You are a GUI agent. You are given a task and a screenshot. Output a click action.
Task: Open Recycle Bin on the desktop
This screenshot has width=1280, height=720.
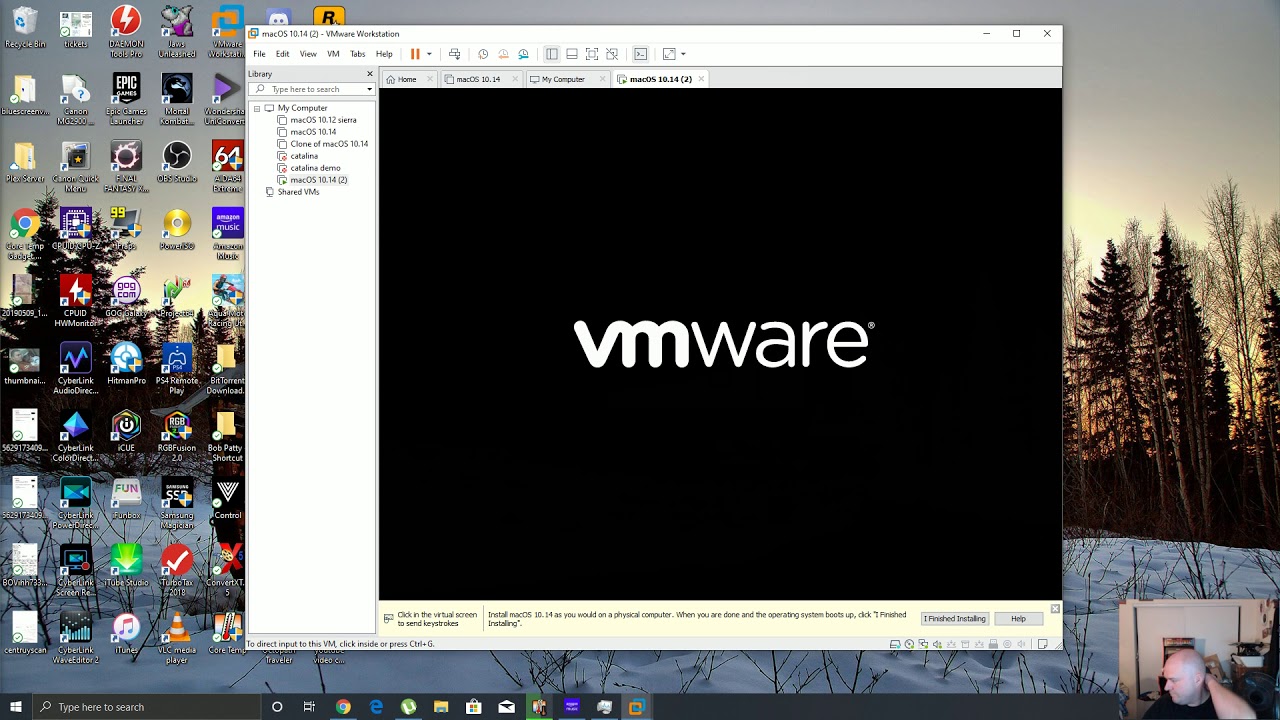point(25,28)
